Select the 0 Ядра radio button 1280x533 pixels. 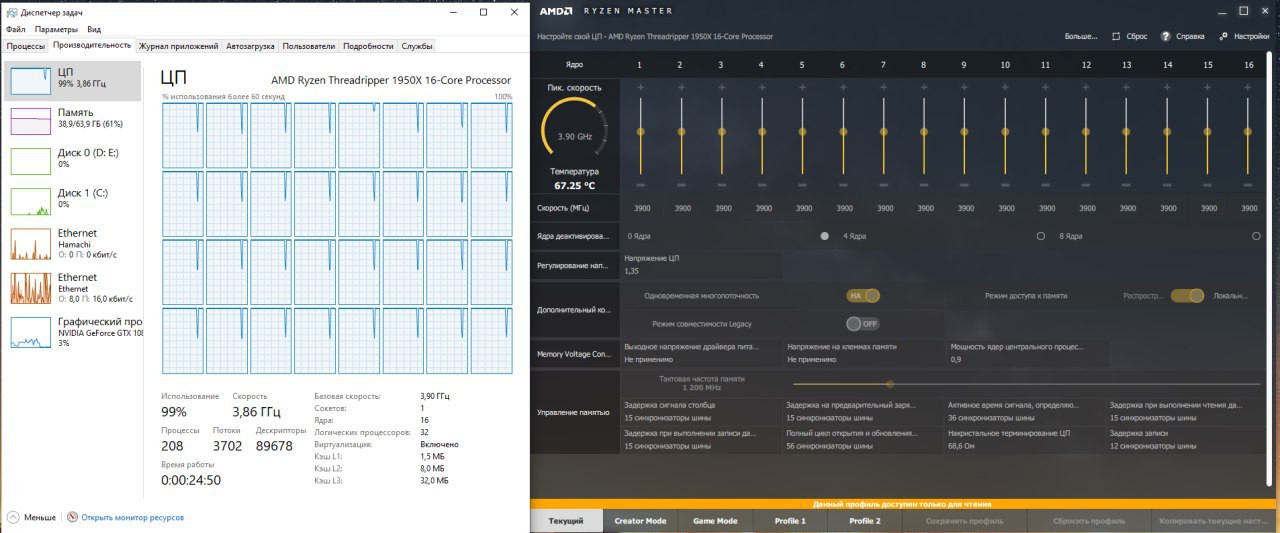tap(825, 236)
